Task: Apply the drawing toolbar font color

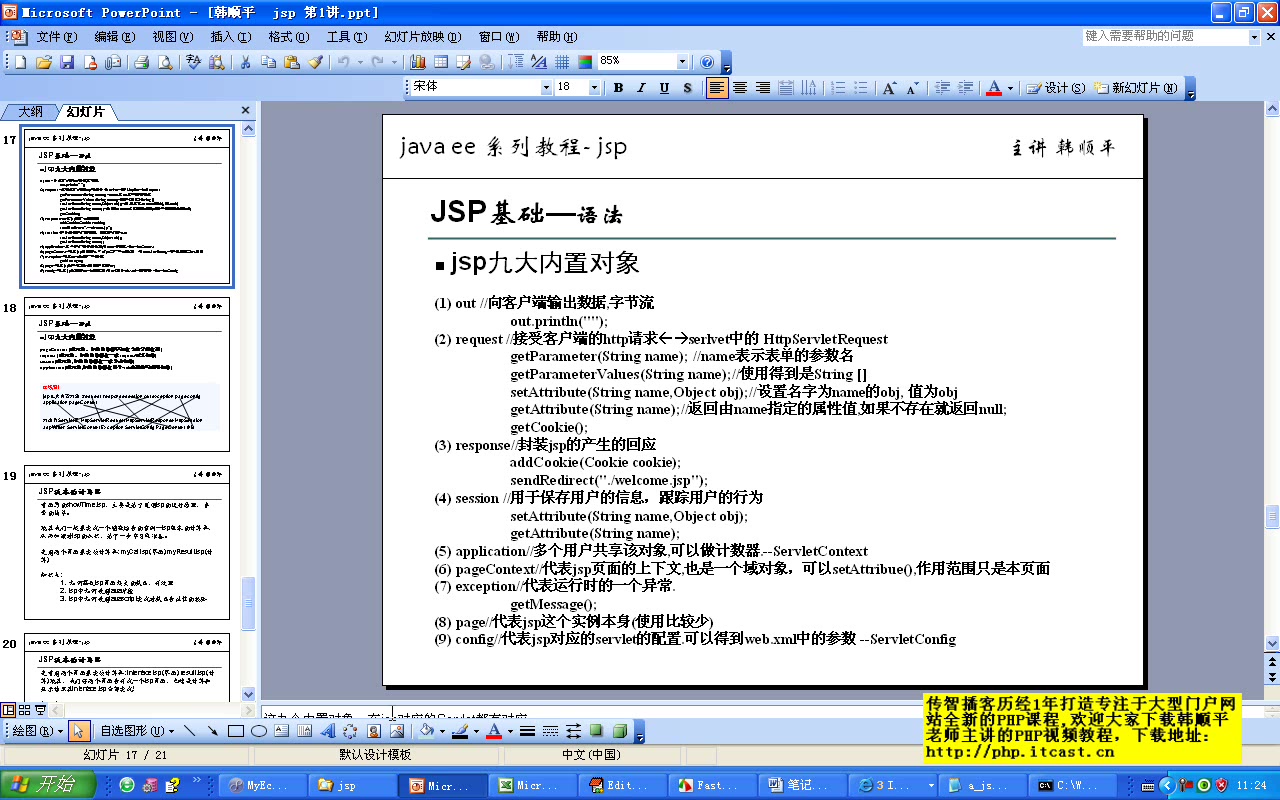Action: [493, 731]
